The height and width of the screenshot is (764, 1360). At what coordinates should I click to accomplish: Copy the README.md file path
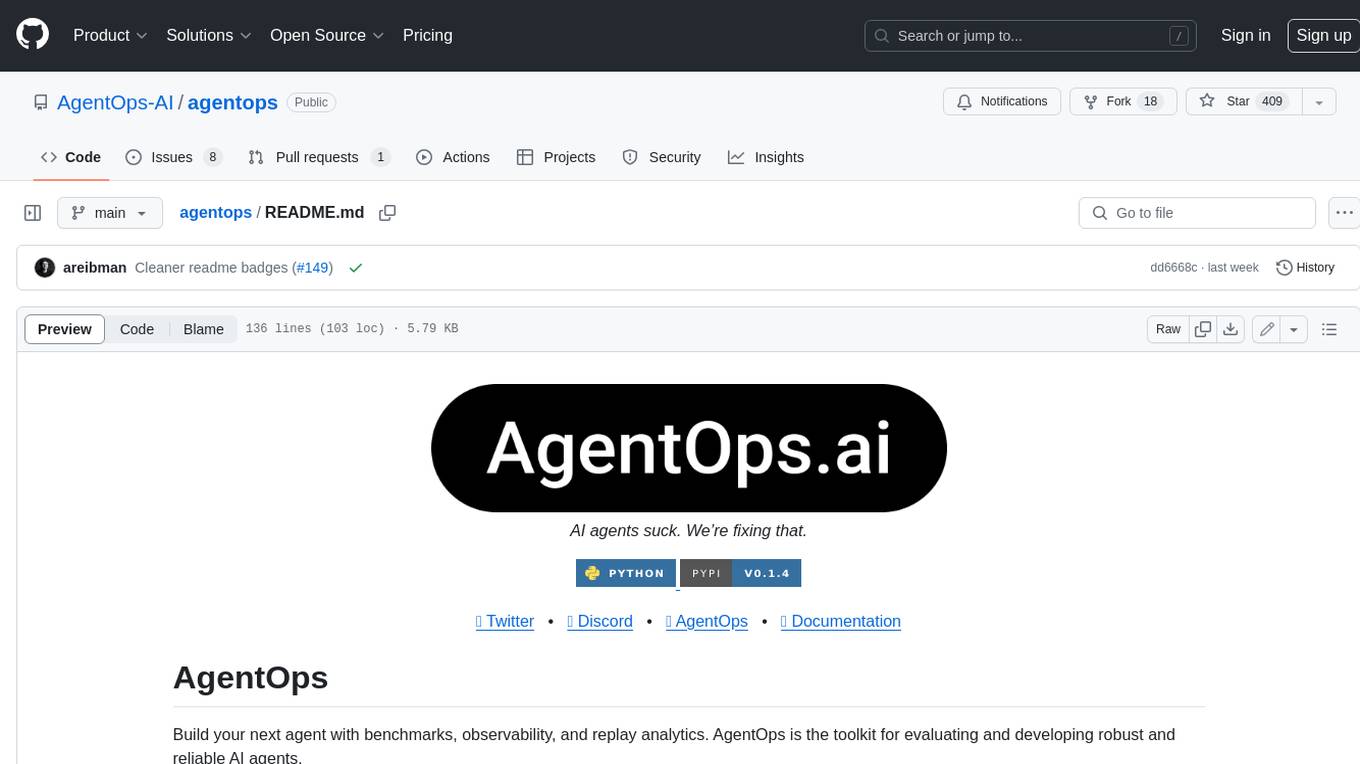click(x=388, y=213)
